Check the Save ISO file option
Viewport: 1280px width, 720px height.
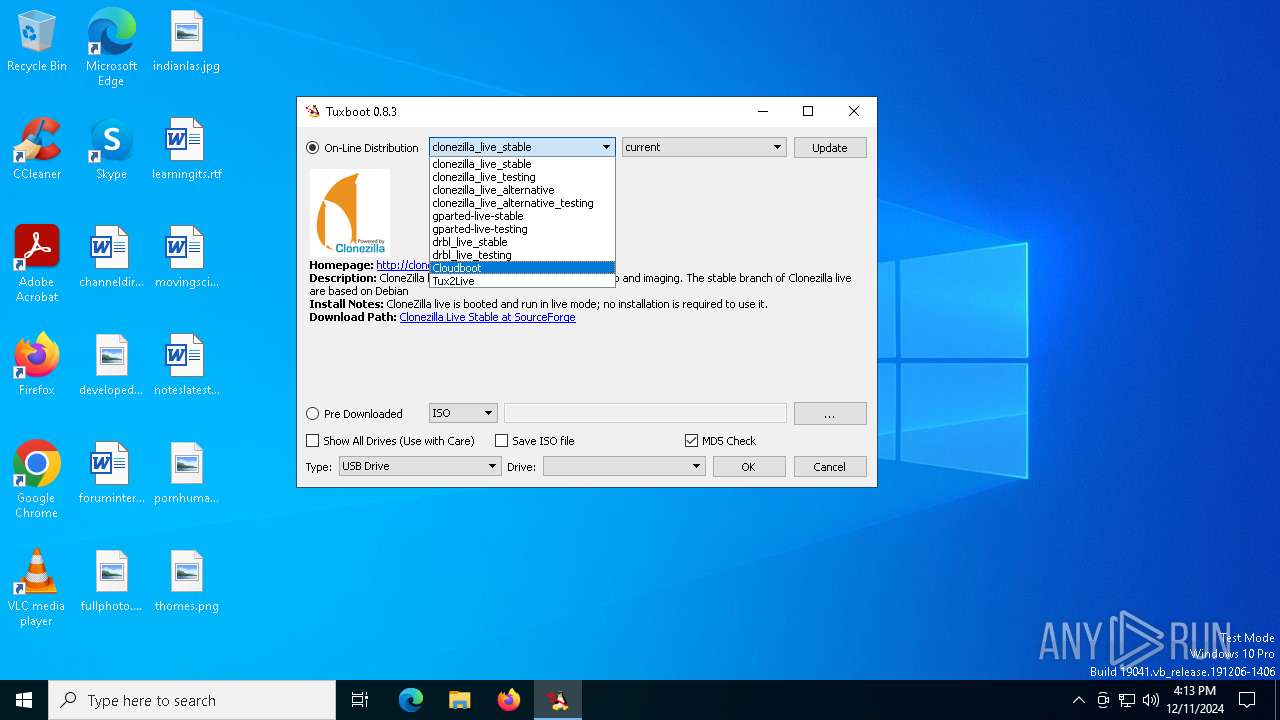(502, 441)
